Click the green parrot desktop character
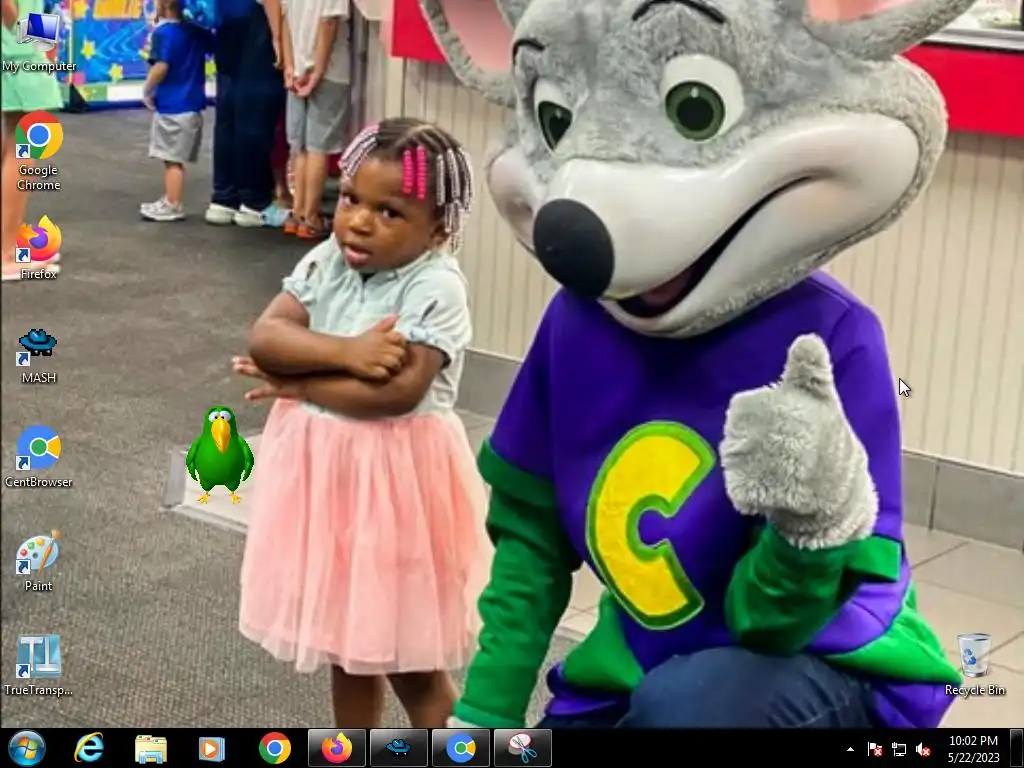Screen dimensions: 1024x768 tap(219, 455)
